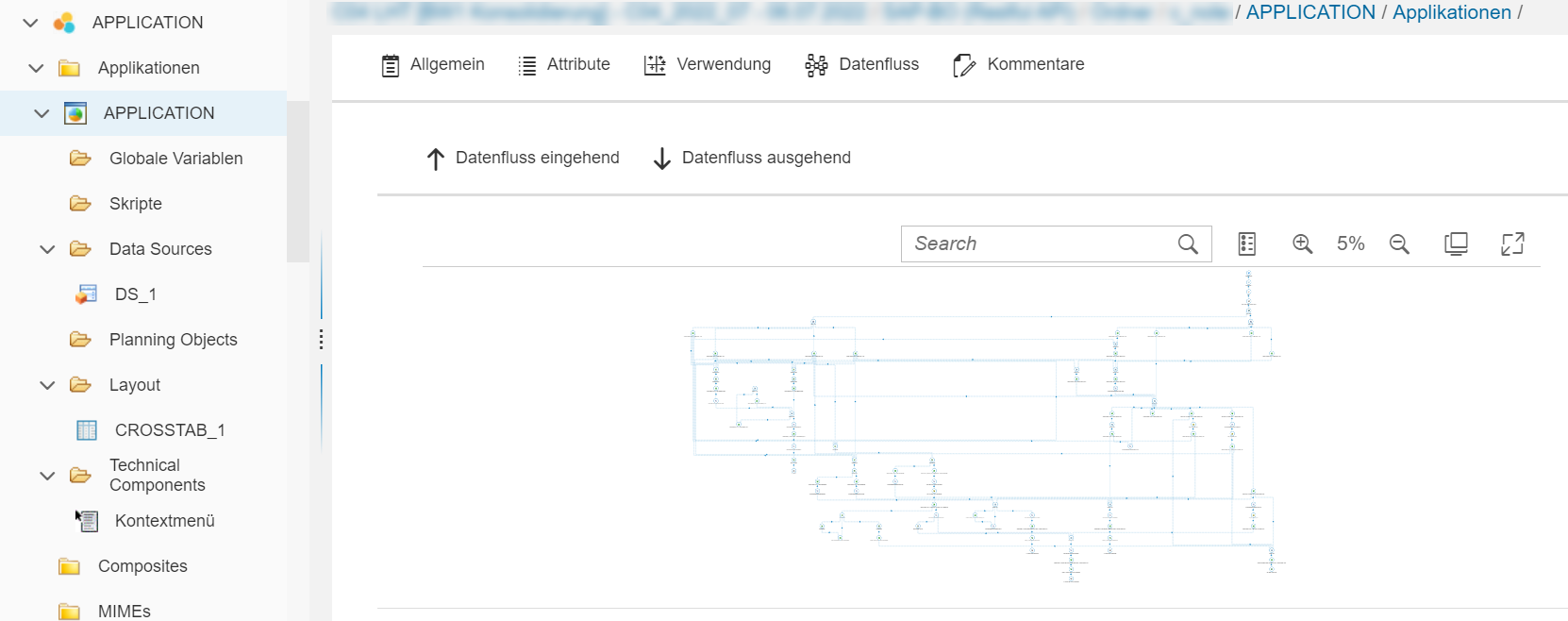Click the zoom out magnifier icon
The height and width of the screenshot is (621, 1568).
tap(1399, 243)
